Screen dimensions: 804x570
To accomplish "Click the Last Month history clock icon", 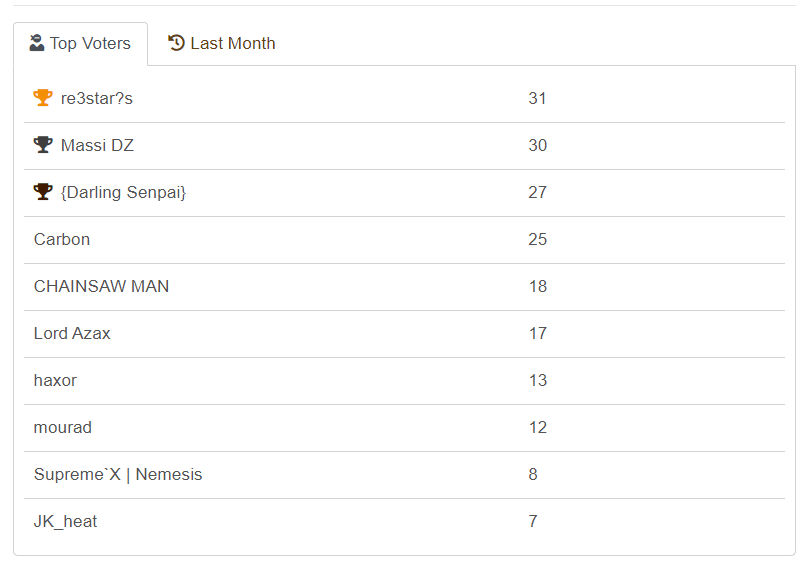I will pos(177,43).
